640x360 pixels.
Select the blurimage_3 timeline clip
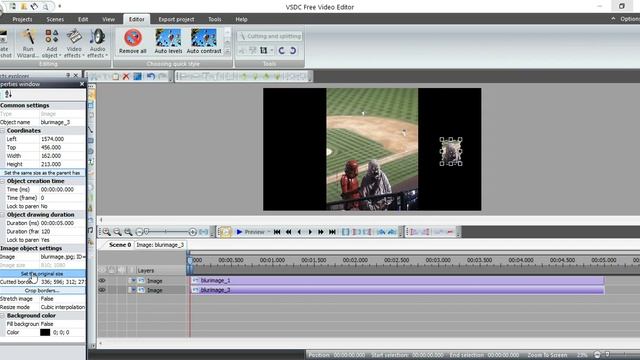[398, 290]
